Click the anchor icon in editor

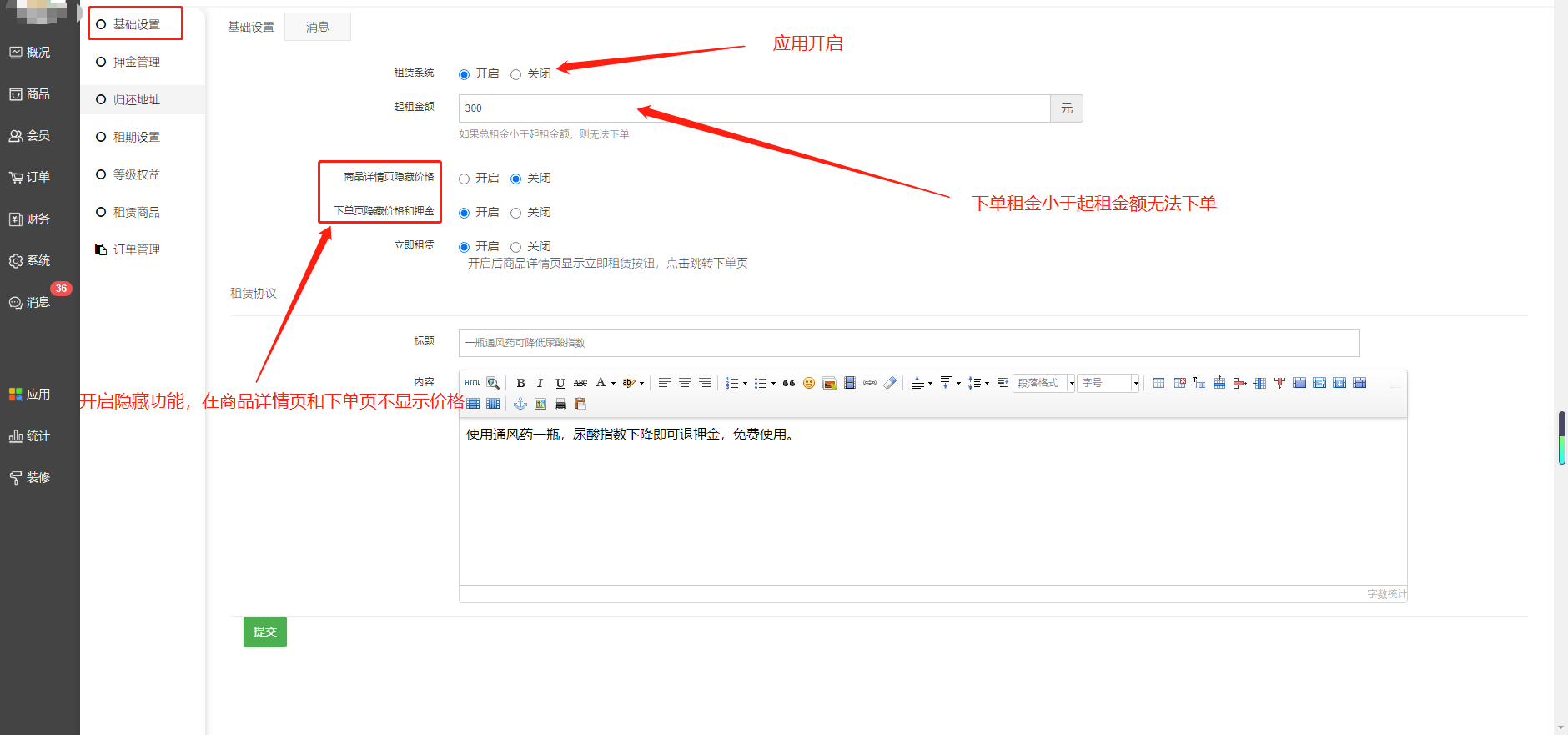pyautogui.click(x=520, y=404)
